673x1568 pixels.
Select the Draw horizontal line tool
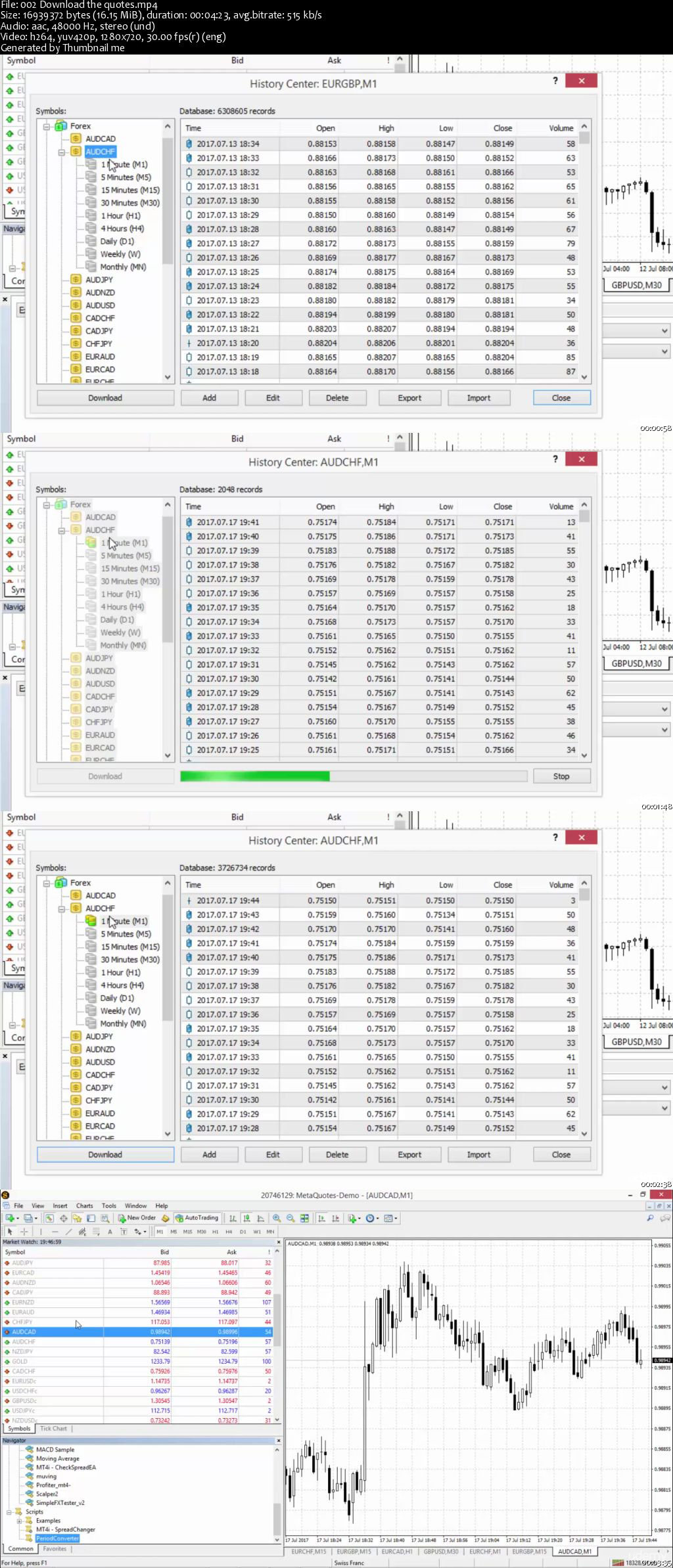click(x=55, y=1231)
